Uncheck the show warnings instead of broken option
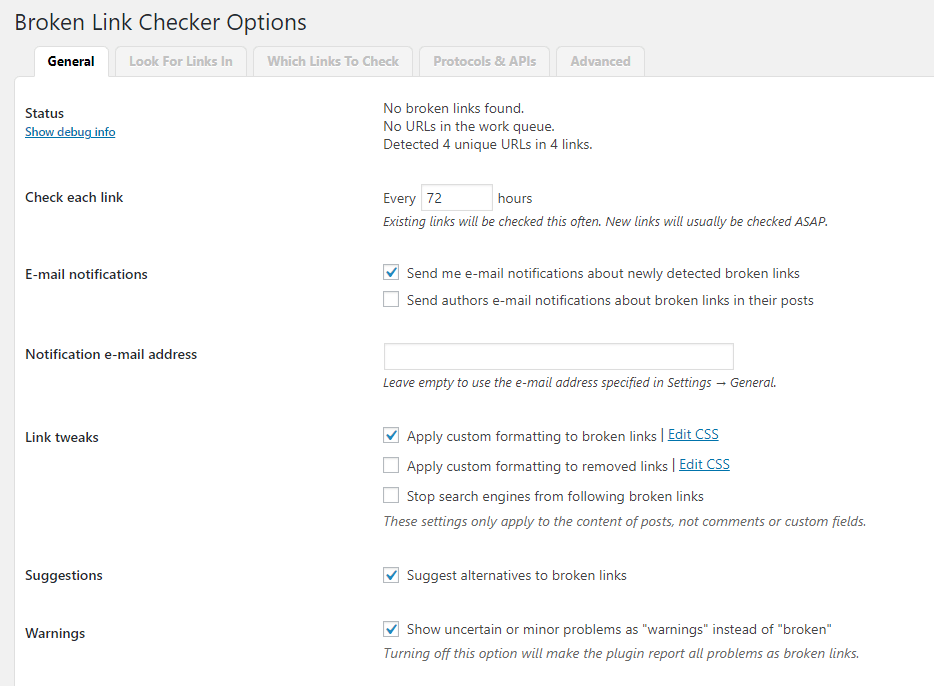This screenshot has height=686, width=934. click(x=391, y=629)
